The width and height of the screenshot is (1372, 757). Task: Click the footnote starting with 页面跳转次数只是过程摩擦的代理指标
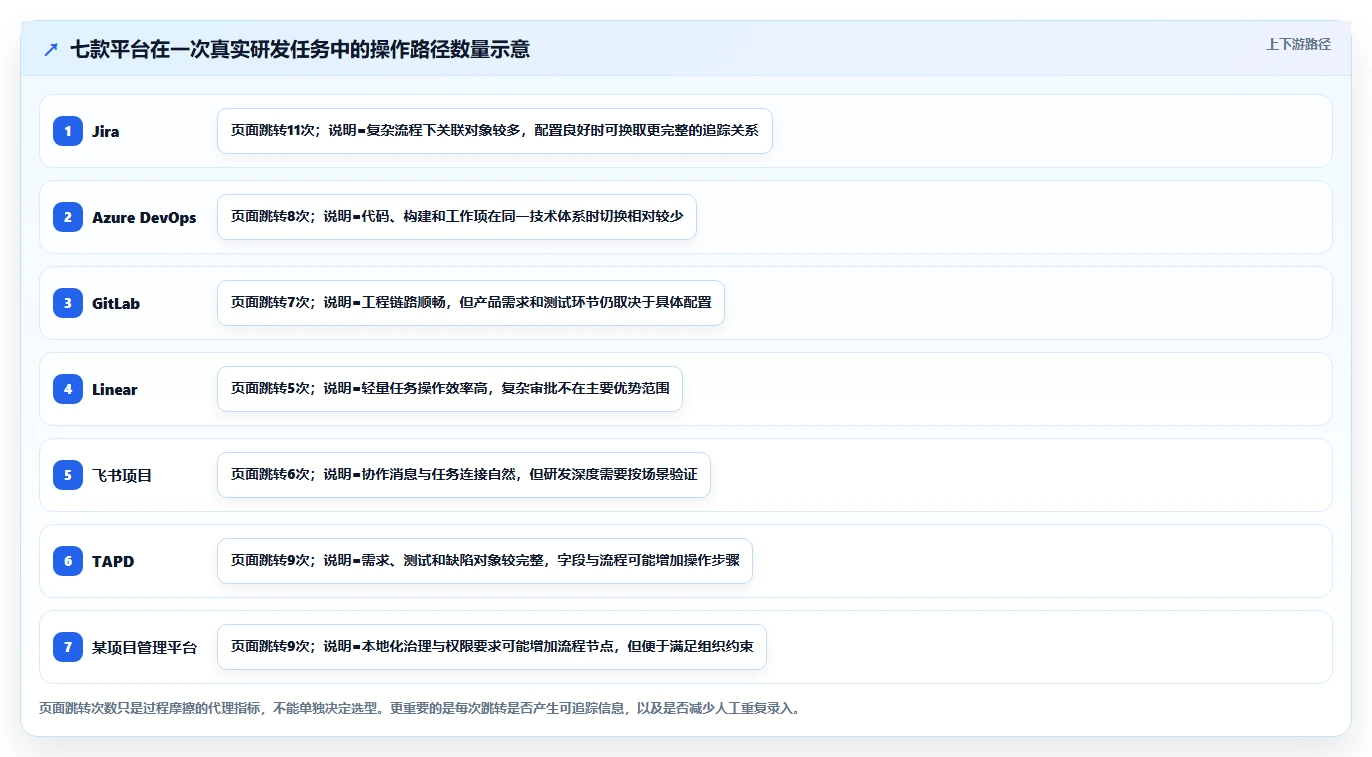coord(419,708)
